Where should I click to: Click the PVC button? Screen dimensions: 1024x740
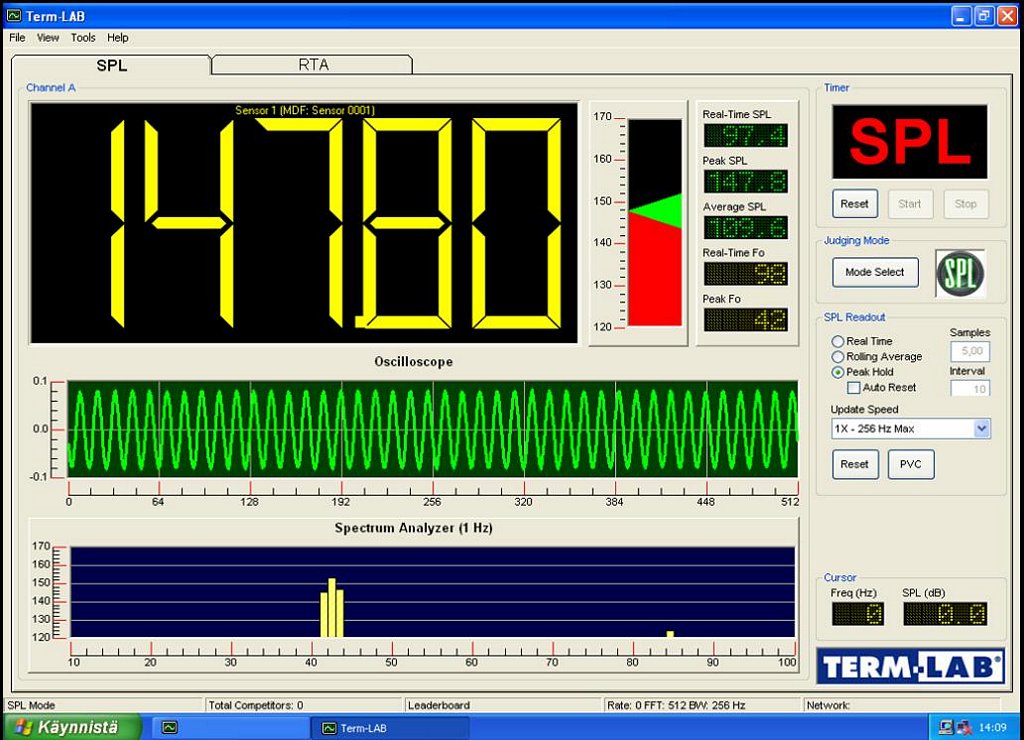point(910,464)
